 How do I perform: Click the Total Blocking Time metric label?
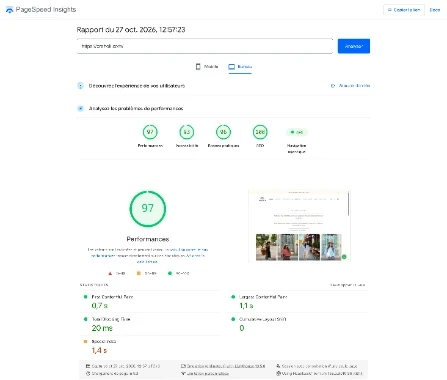(111, 319)
